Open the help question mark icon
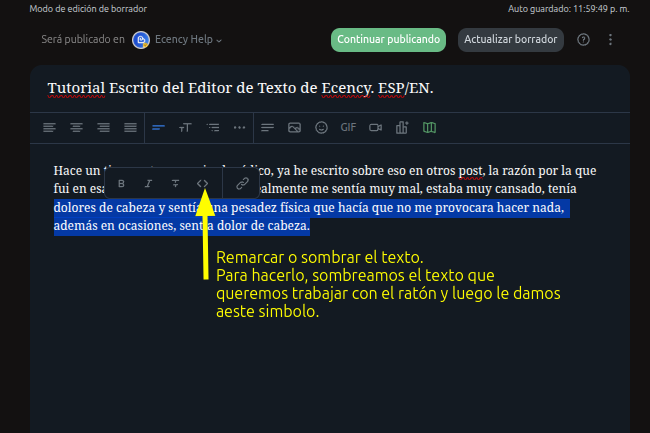Viewport: 650px width, 433px height. click(x=583, y=40)
